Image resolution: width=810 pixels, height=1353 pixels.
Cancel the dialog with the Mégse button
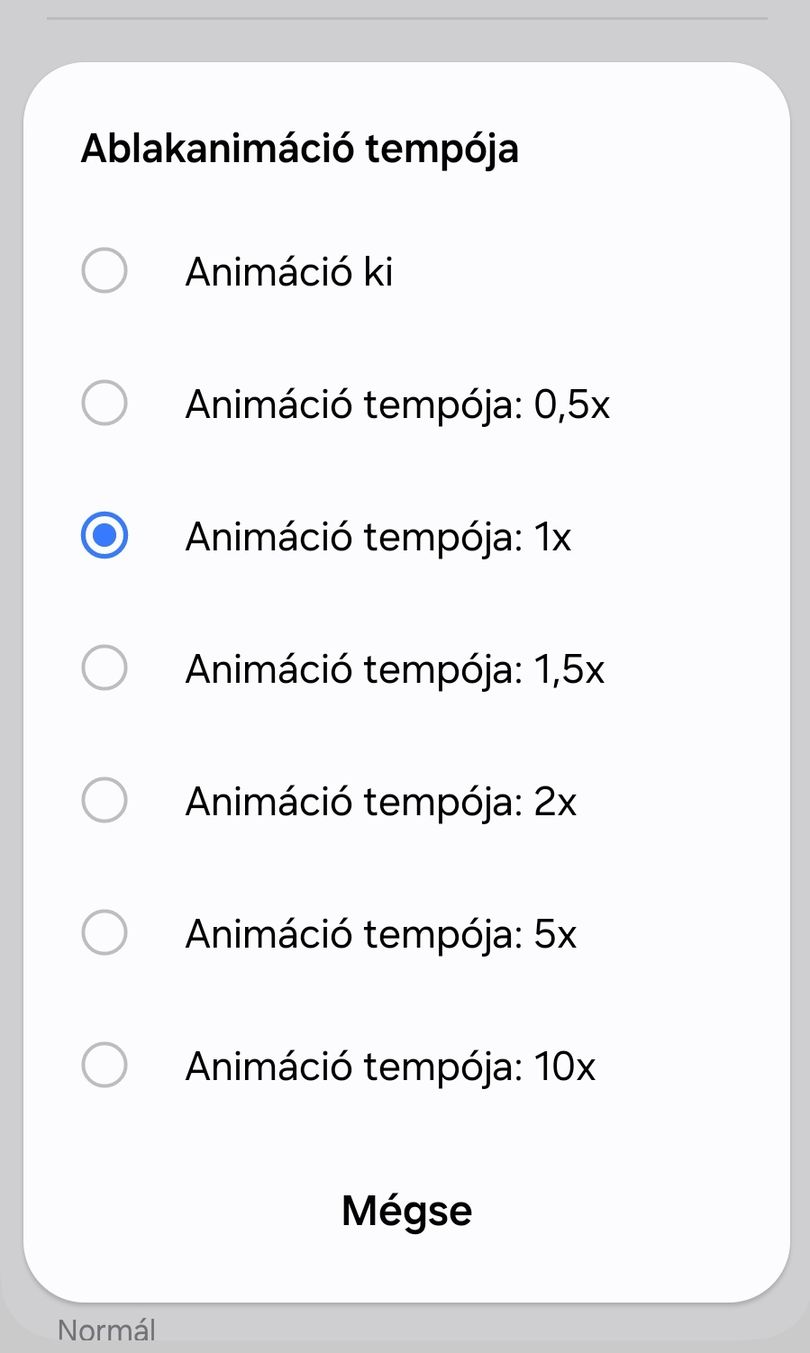407,1211
